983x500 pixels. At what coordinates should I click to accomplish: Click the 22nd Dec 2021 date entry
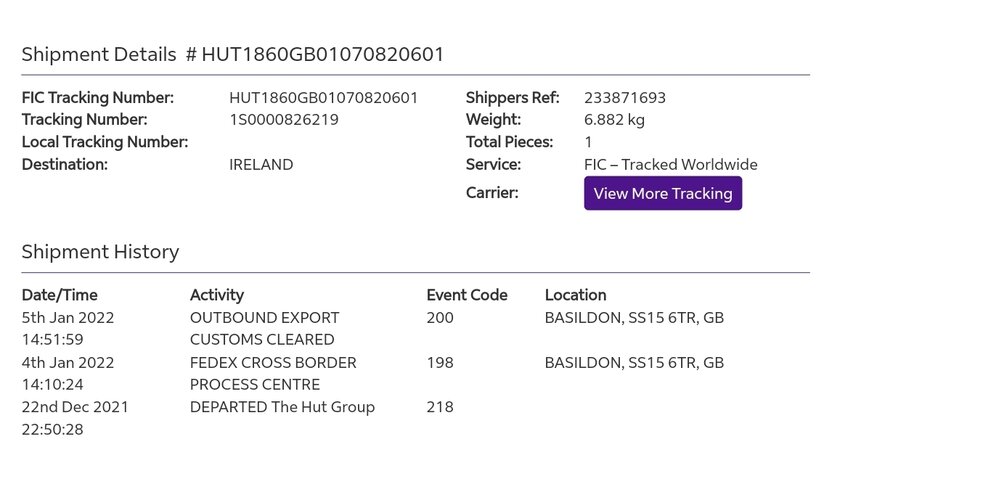[x=75, y=407]
